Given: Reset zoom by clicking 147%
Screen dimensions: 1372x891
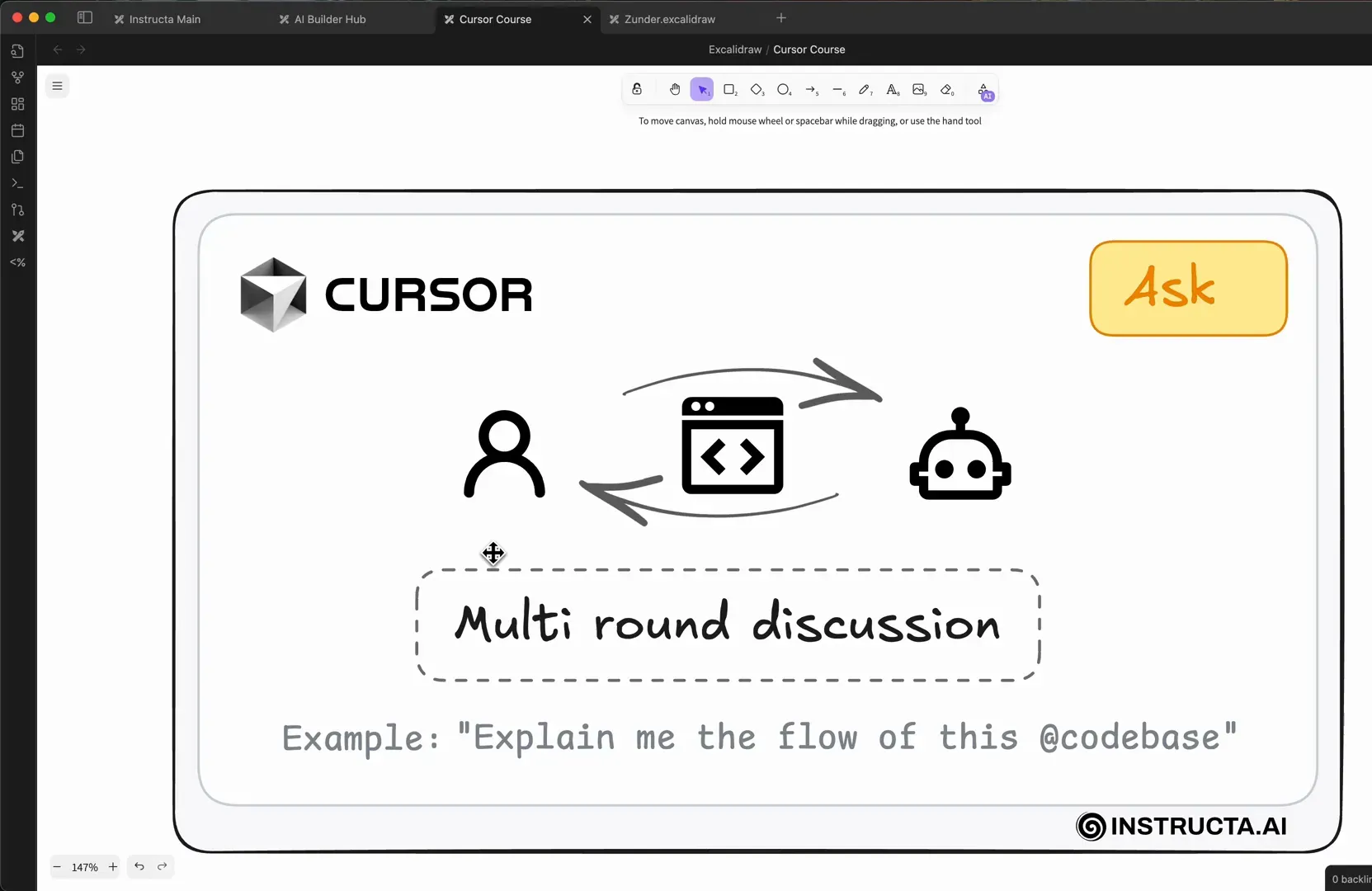Looking at the screenshot, I should coord(85,867).
